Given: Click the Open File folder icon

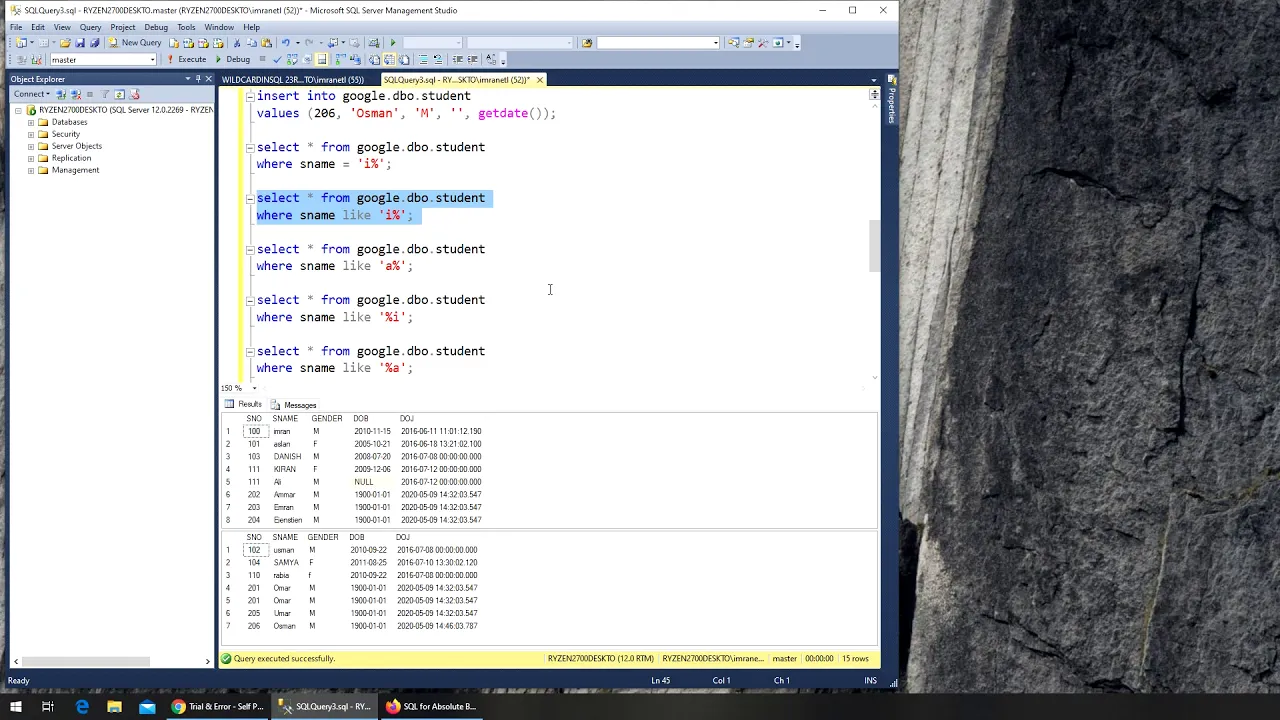Looking at the screenshot, I should pos(65,42).
